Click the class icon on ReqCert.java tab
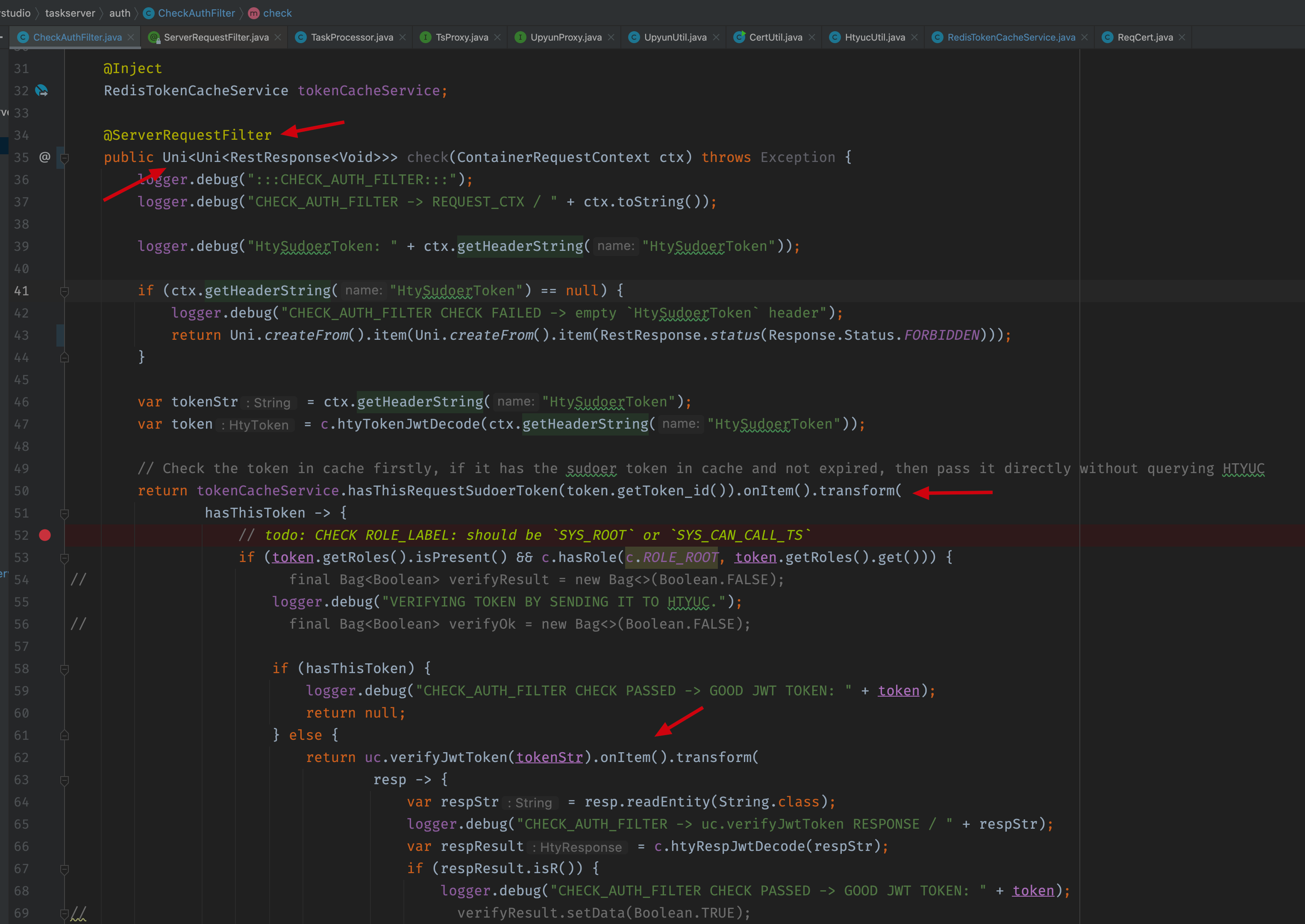1305x924 pixels. click(x=1107, y=37)
